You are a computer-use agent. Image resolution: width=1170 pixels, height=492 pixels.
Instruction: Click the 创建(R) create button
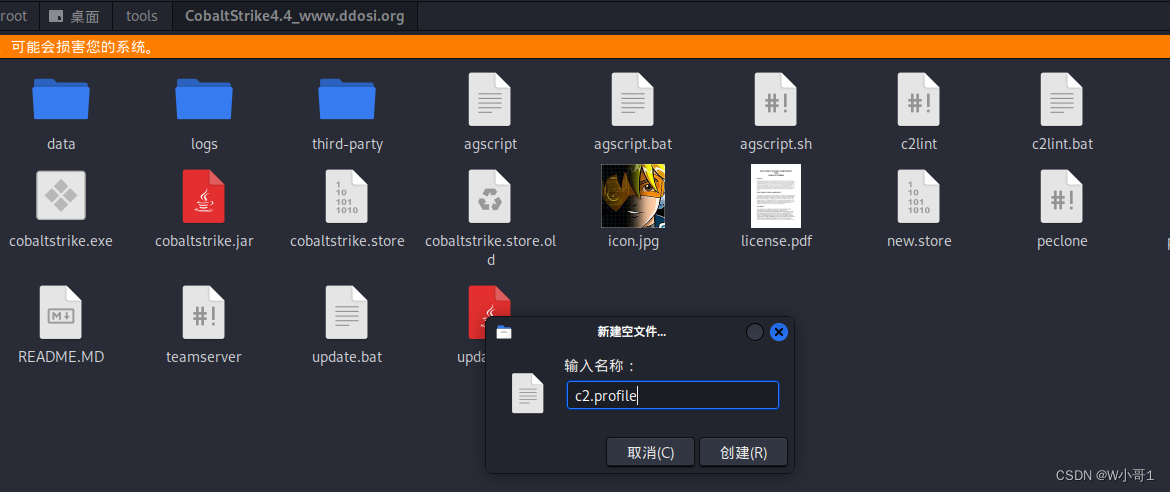point(743,452)
